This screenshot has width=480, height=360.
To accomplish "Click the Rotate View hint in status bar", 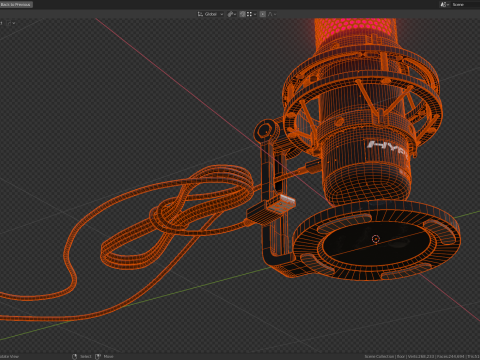I will 9,356.
